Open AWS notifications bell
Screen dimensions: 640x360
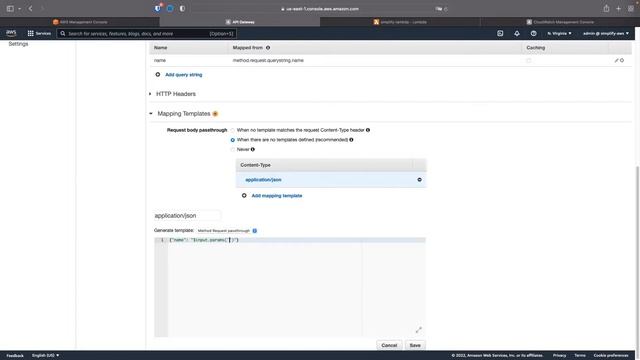[517, 33]
